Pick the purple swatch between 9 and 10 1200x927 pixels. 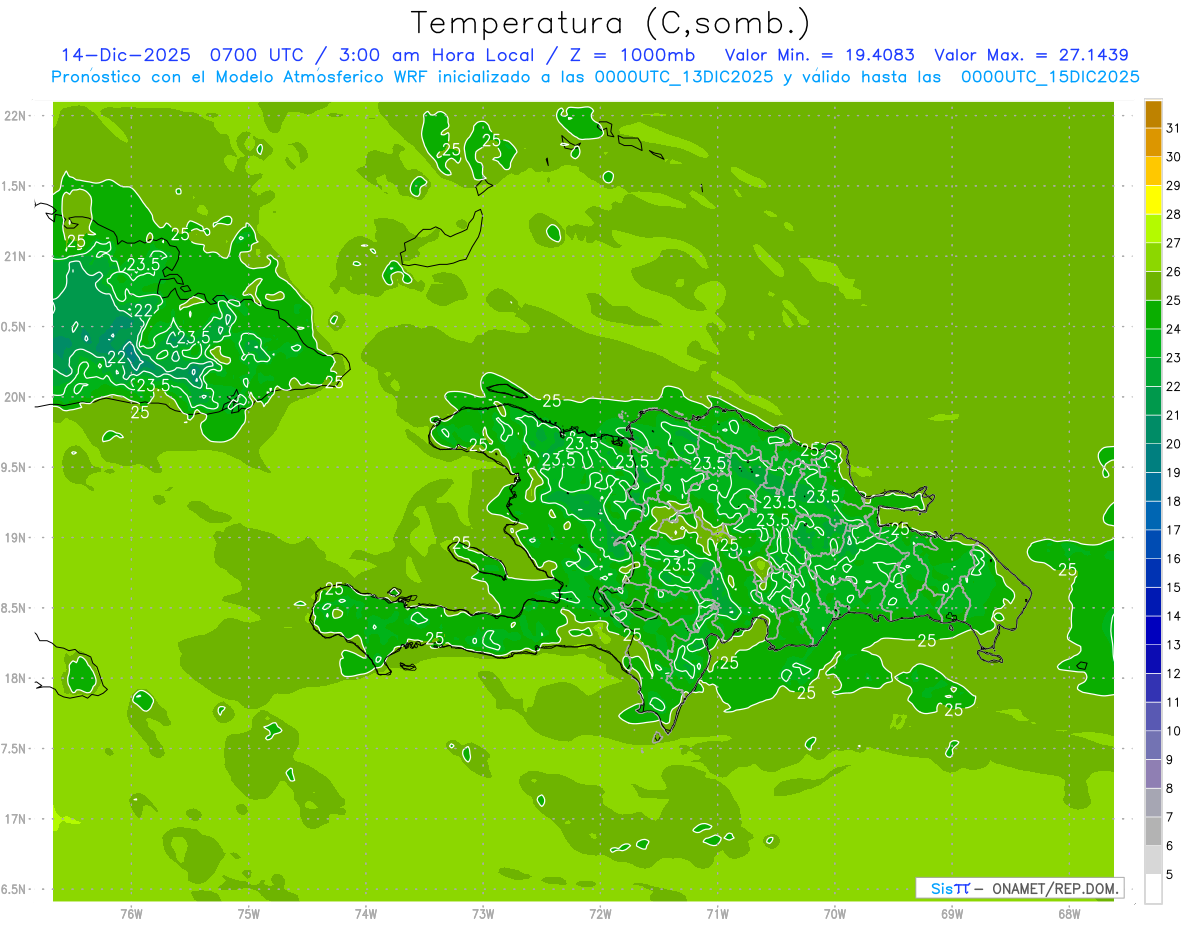point(1153,746)
